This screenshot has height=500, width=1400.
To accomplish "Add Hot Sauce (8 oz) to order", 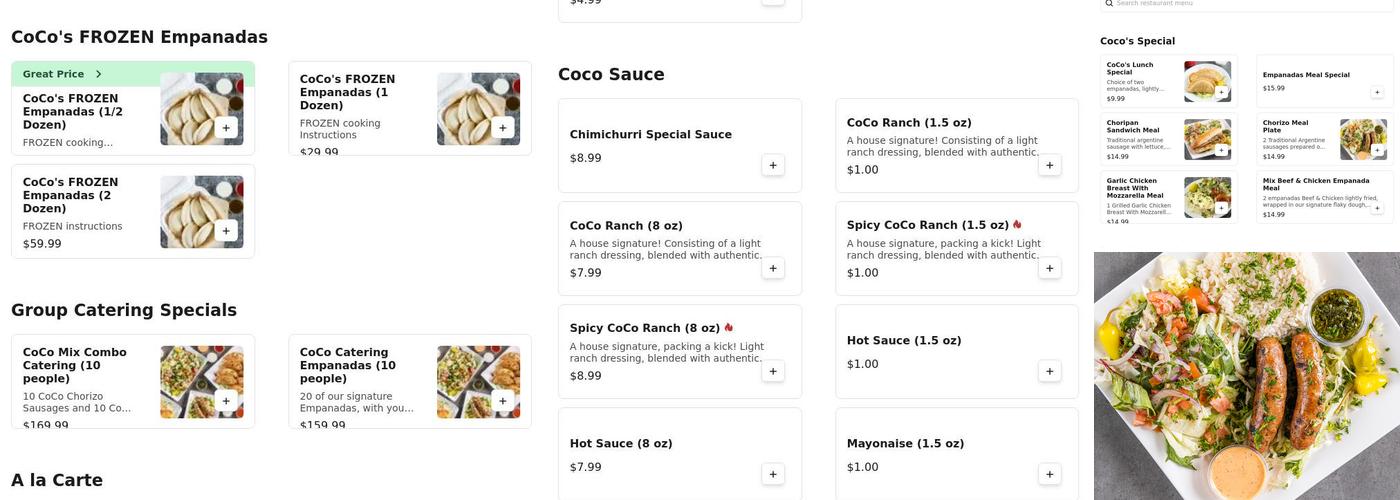I will 773,474.
